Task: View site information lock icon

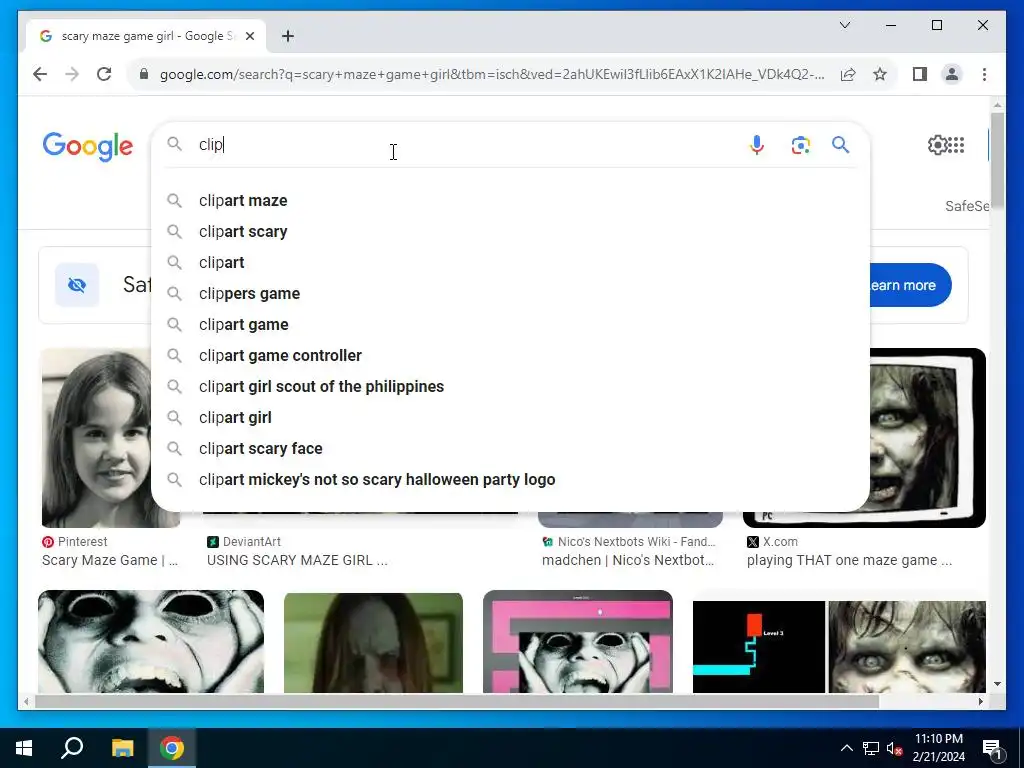Action: tap(144, 74)
